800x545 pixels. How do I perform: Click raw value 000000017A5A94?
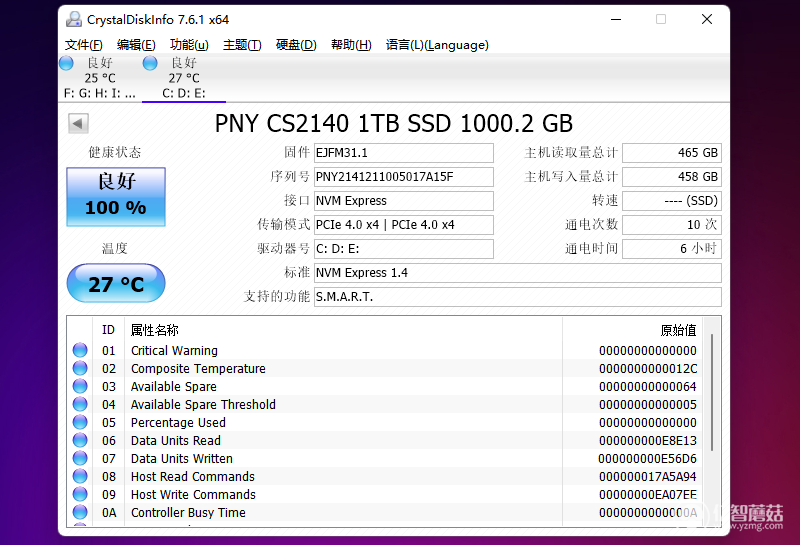(x=647, y=477)
